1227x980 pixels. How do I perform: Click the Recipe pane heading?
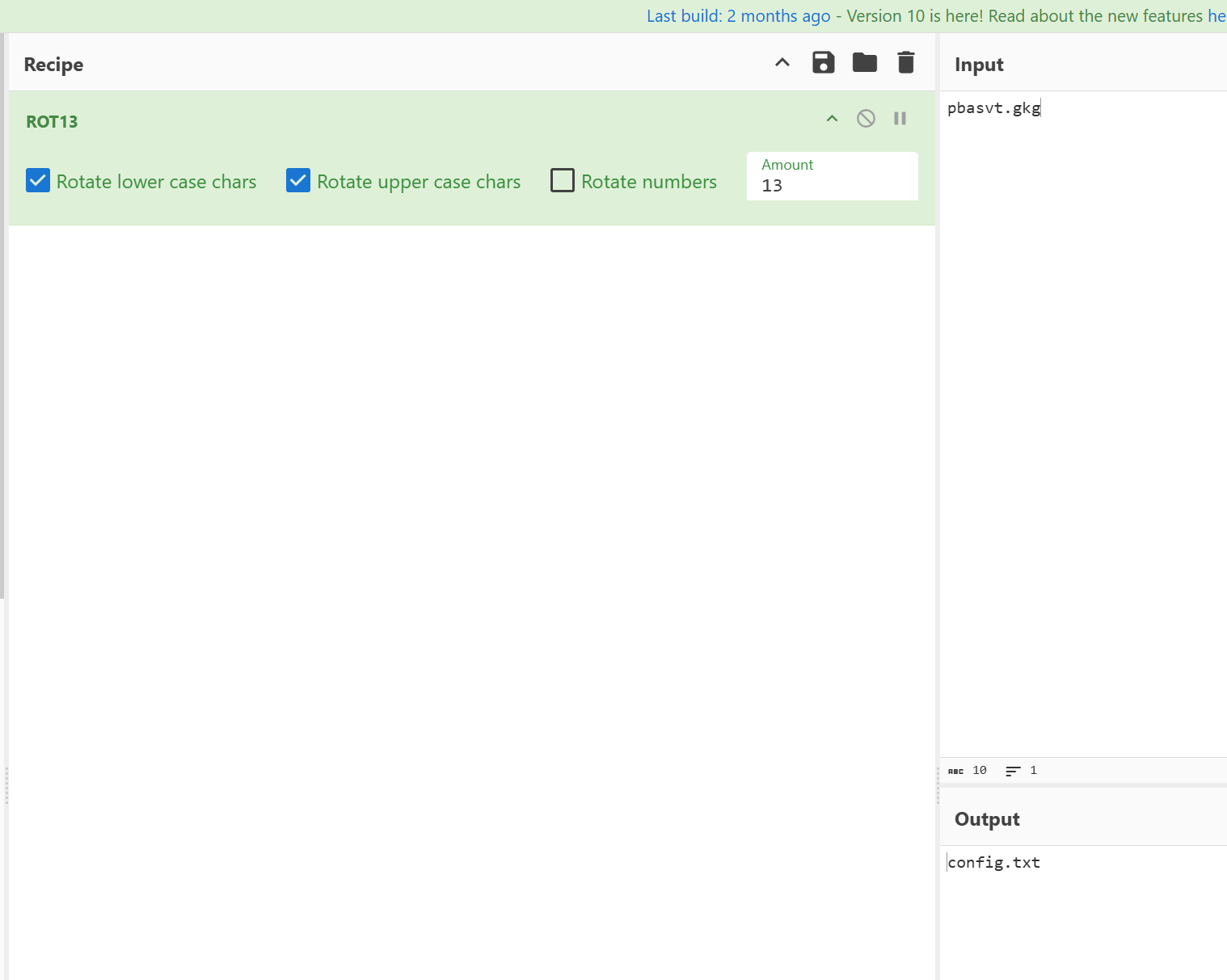tap(53, 65)
